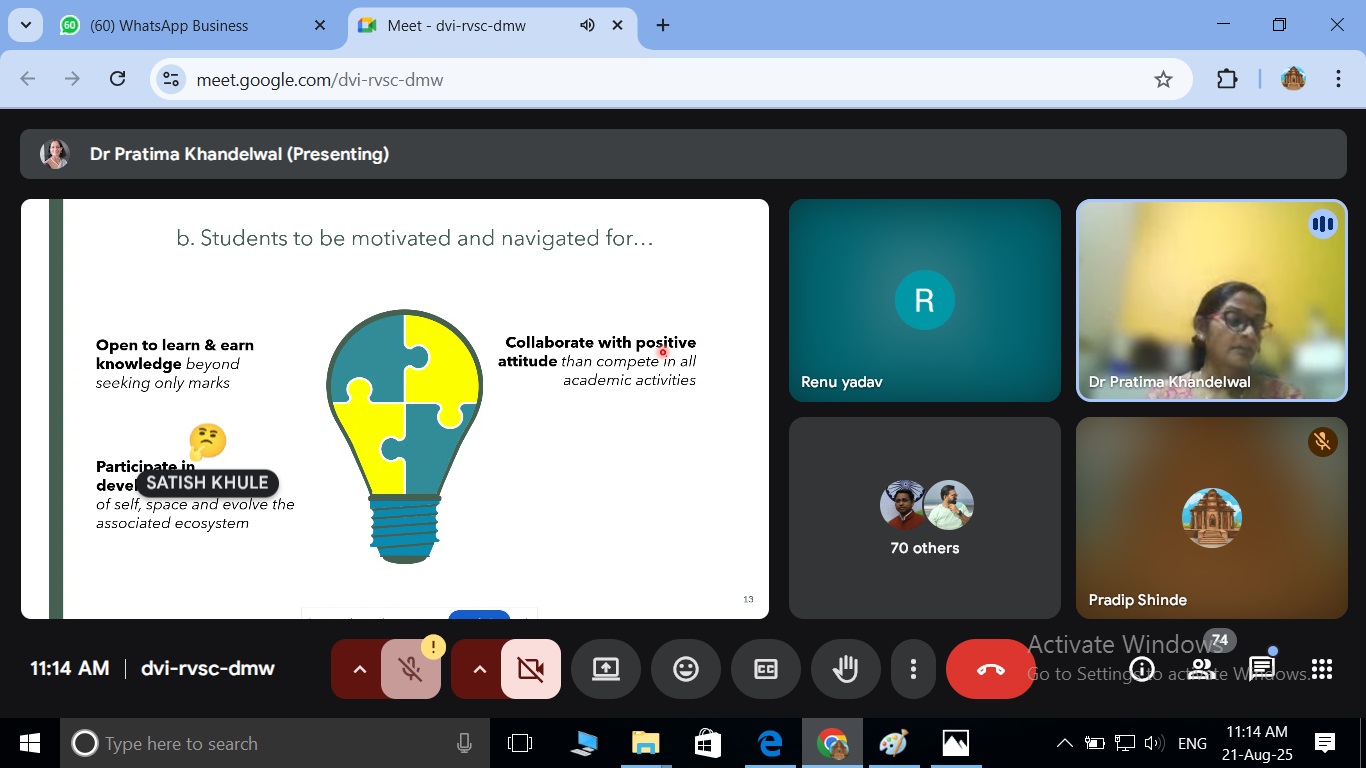Open the emoji reactions picker

(x=686, y=669)
